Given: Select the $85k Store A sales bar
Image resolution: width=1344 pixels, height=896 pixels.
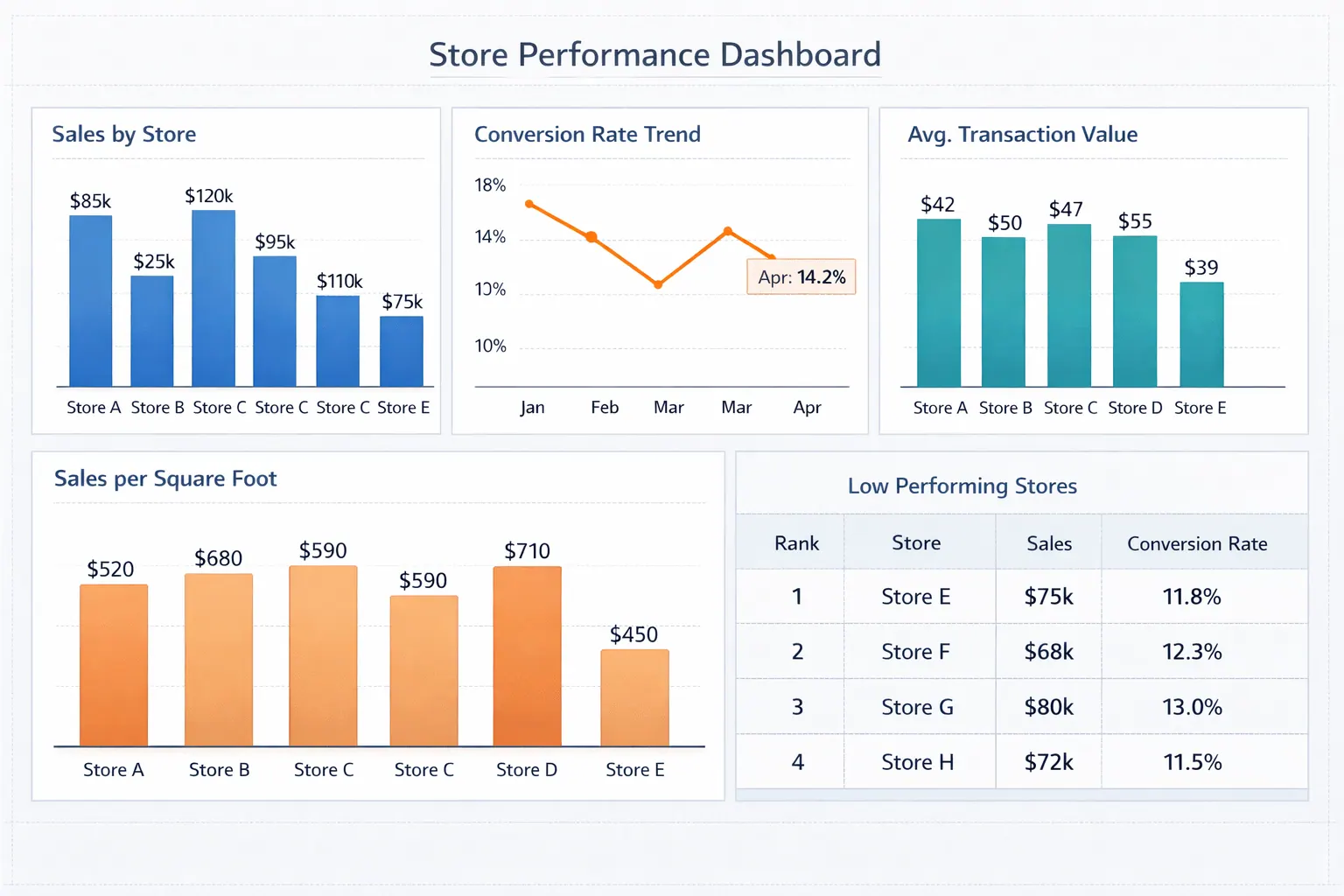Looking at the screenshot, I should (92, 302).
